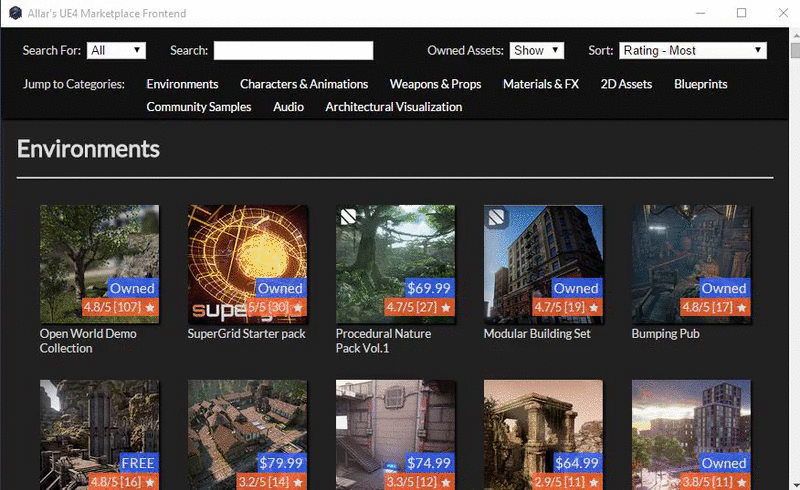Open the Owned Assets Show dropdown
This screenshot has width=800, height=490.
537,51
